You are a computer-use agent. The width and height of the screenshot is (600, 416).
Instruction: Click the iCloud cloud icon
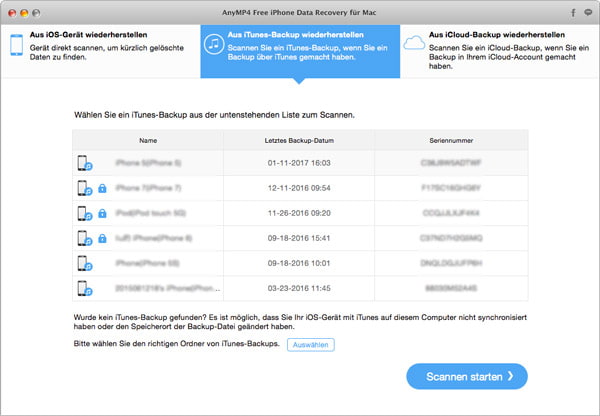[414, 42]
